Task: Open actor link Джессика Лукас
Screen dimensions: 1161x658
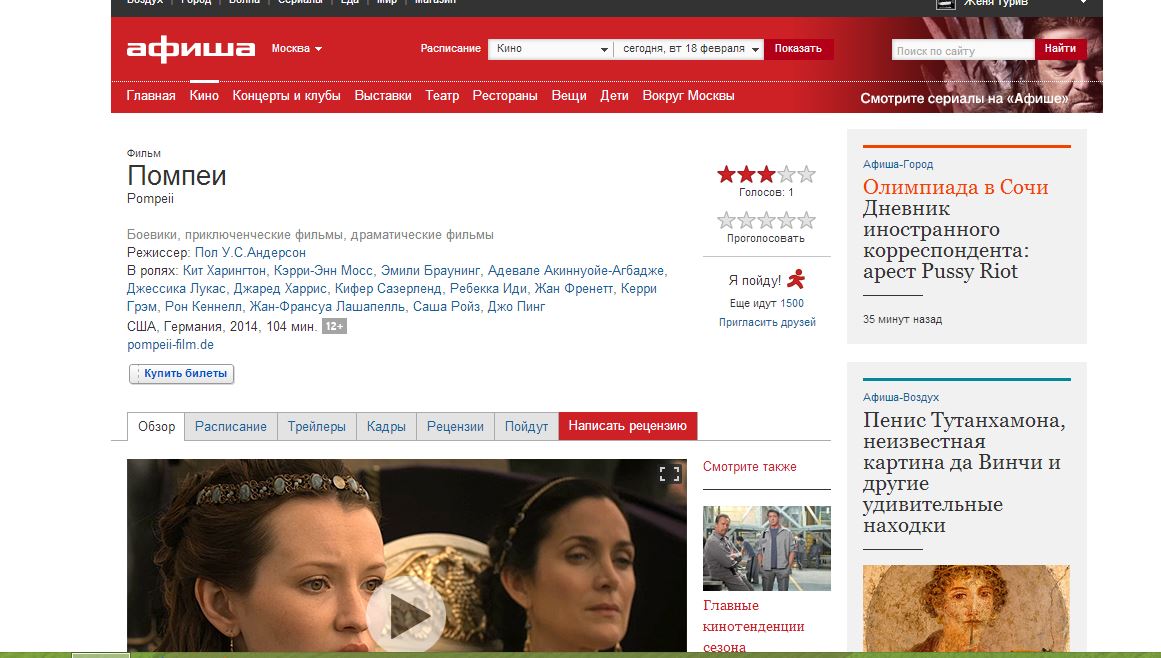Action: [x=176, y=289]
